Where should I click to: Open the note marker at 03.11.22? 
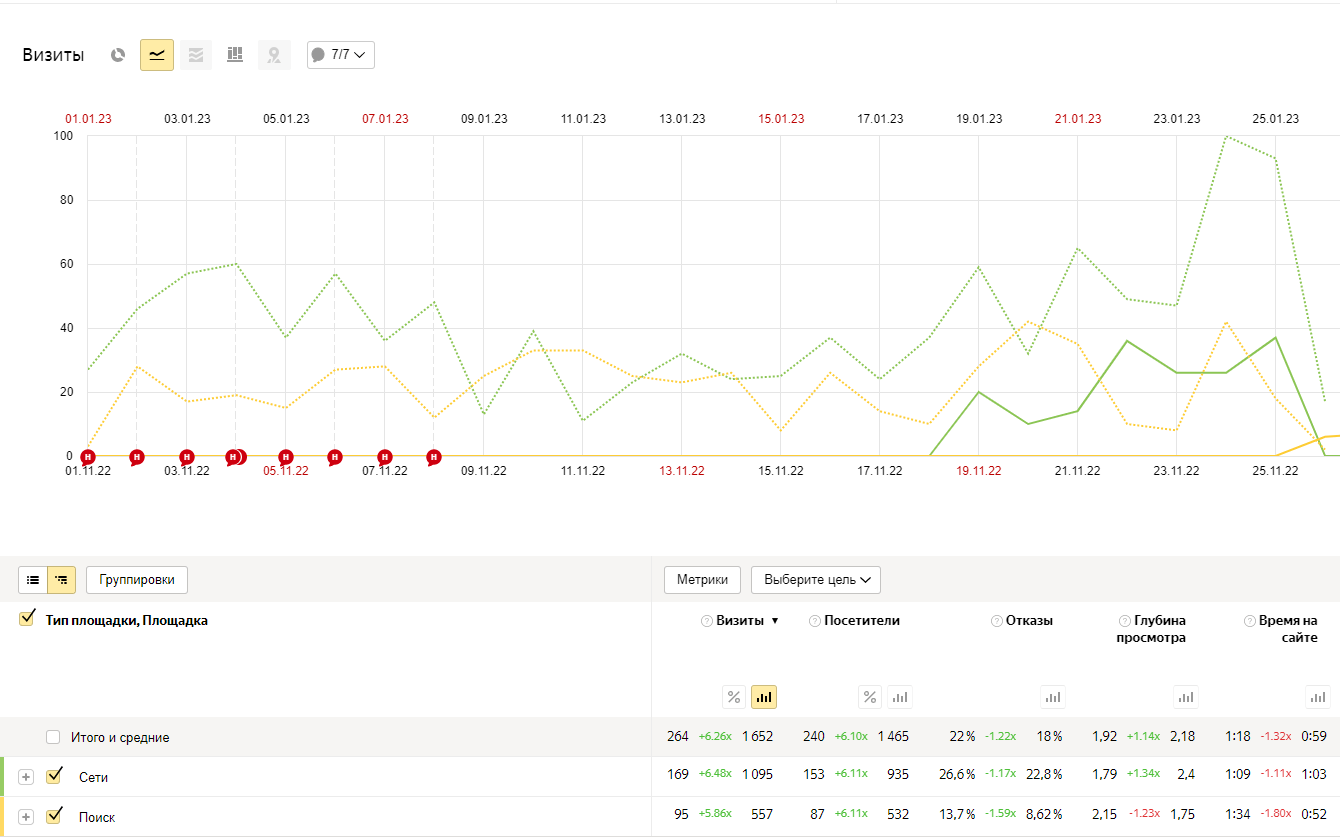coord(187,458)
